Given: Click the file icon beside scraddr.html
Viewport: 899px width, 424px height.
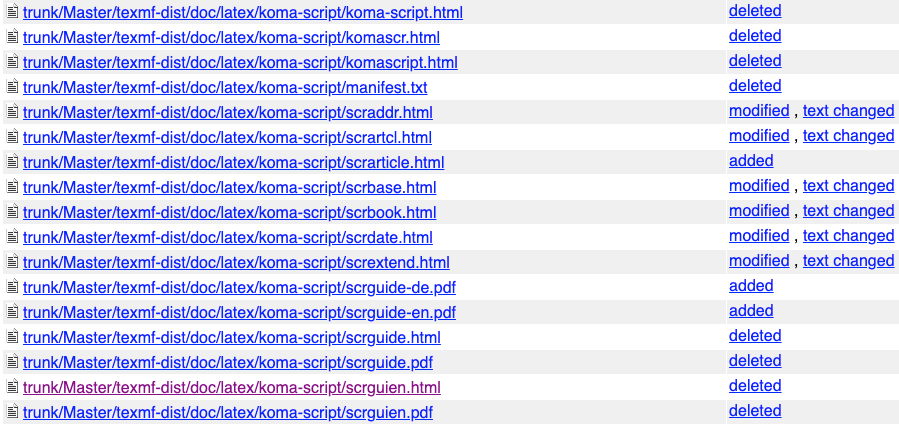Looking at the screenshot, I should [x=13, y=113].
